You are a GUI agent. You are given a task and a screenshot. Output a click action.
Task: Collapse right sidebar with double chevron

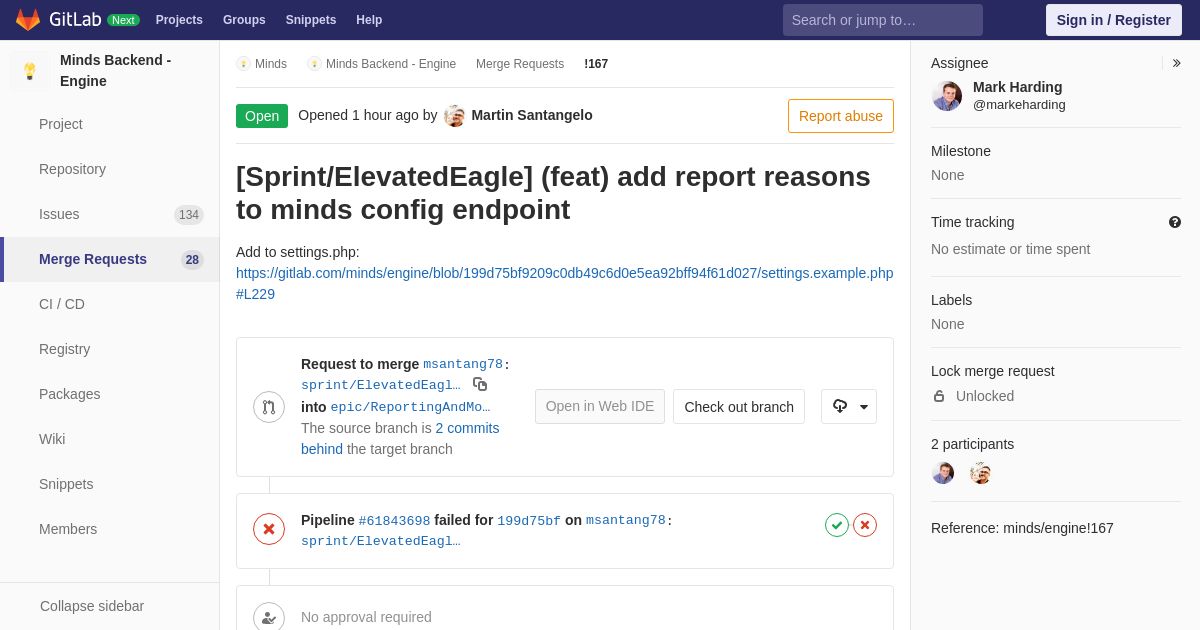pos(1176,63)
